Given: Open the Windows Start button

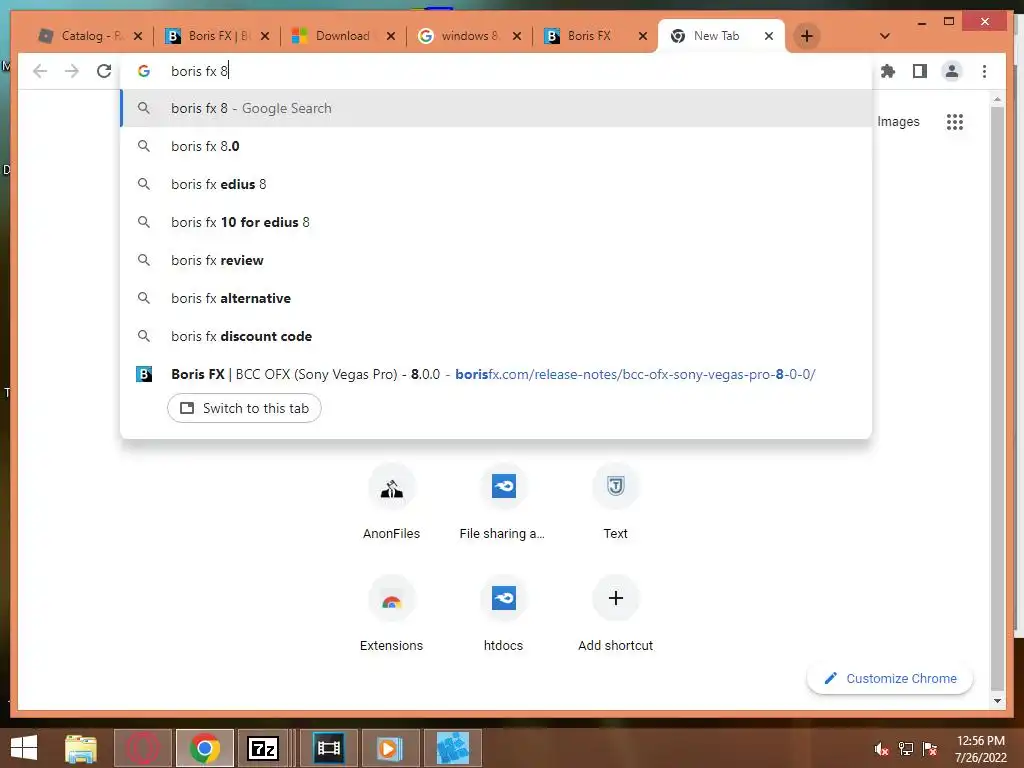Looking at the screenshot, I should coord(24,748).
